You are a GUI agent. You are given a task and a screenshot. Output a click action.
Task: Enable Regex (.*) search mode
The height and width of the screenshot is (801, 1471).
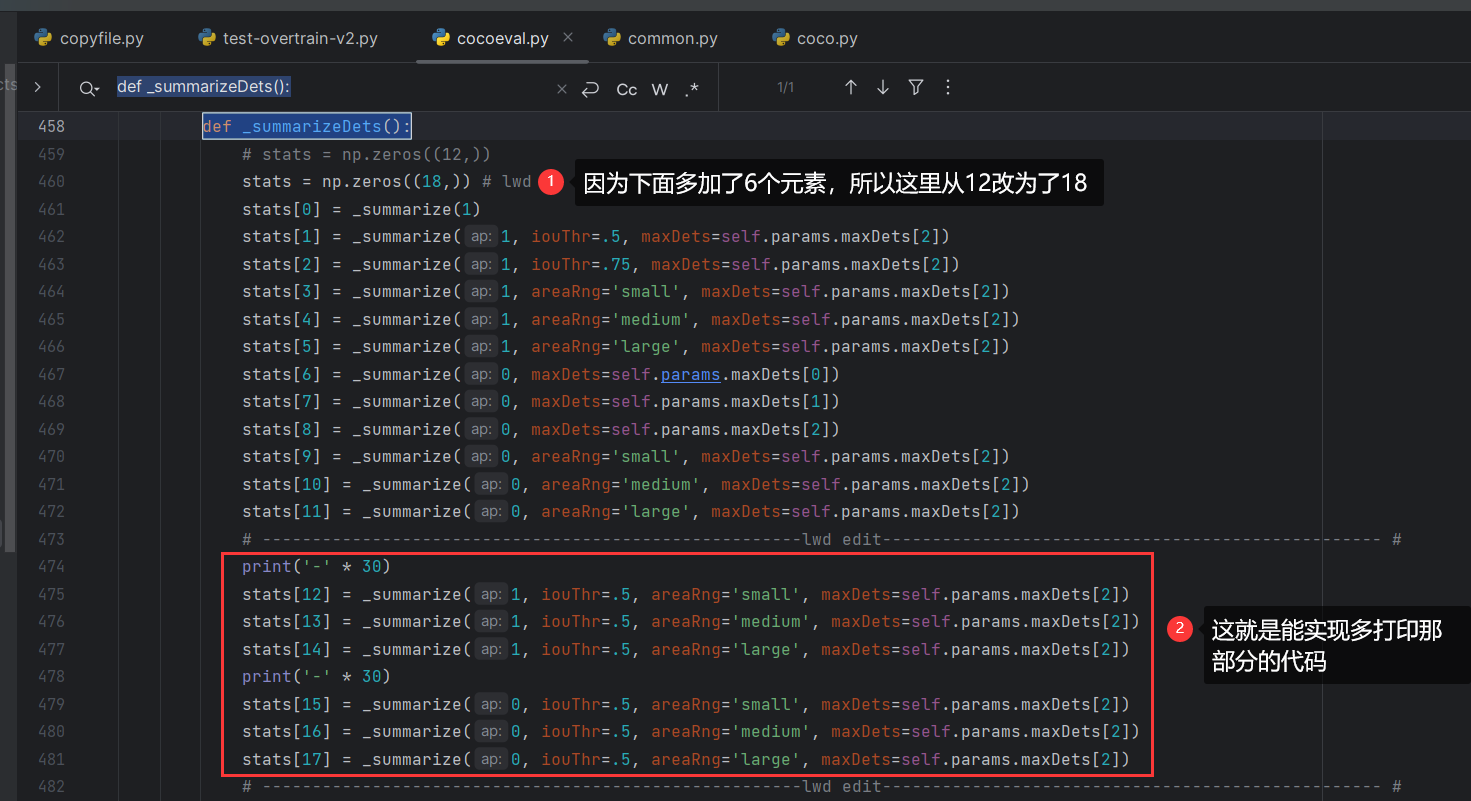(692, 89)
